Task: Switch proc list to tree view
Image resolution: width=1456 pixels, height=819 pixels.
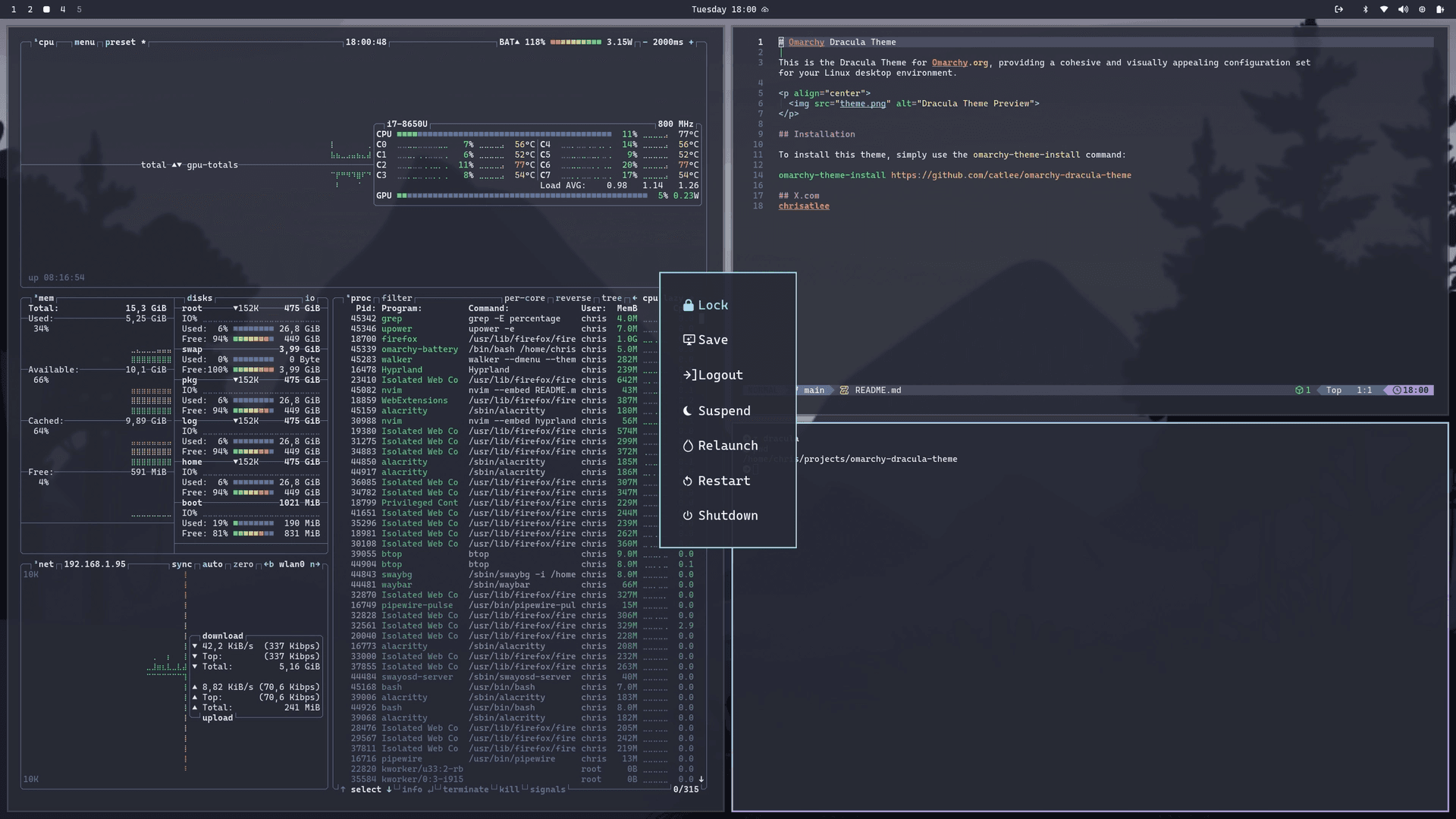Action: [611, 298]
